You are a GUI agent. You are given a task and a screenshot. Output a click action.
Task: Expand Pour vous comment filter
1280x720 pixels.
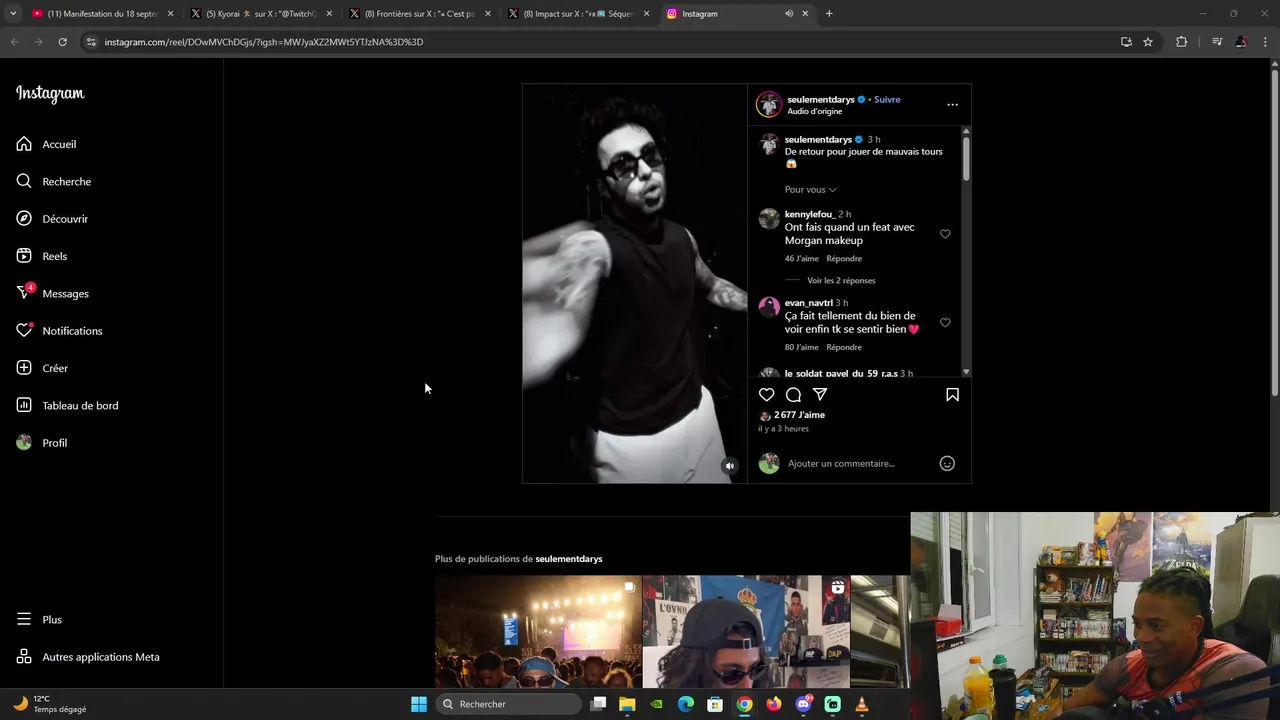810,190
